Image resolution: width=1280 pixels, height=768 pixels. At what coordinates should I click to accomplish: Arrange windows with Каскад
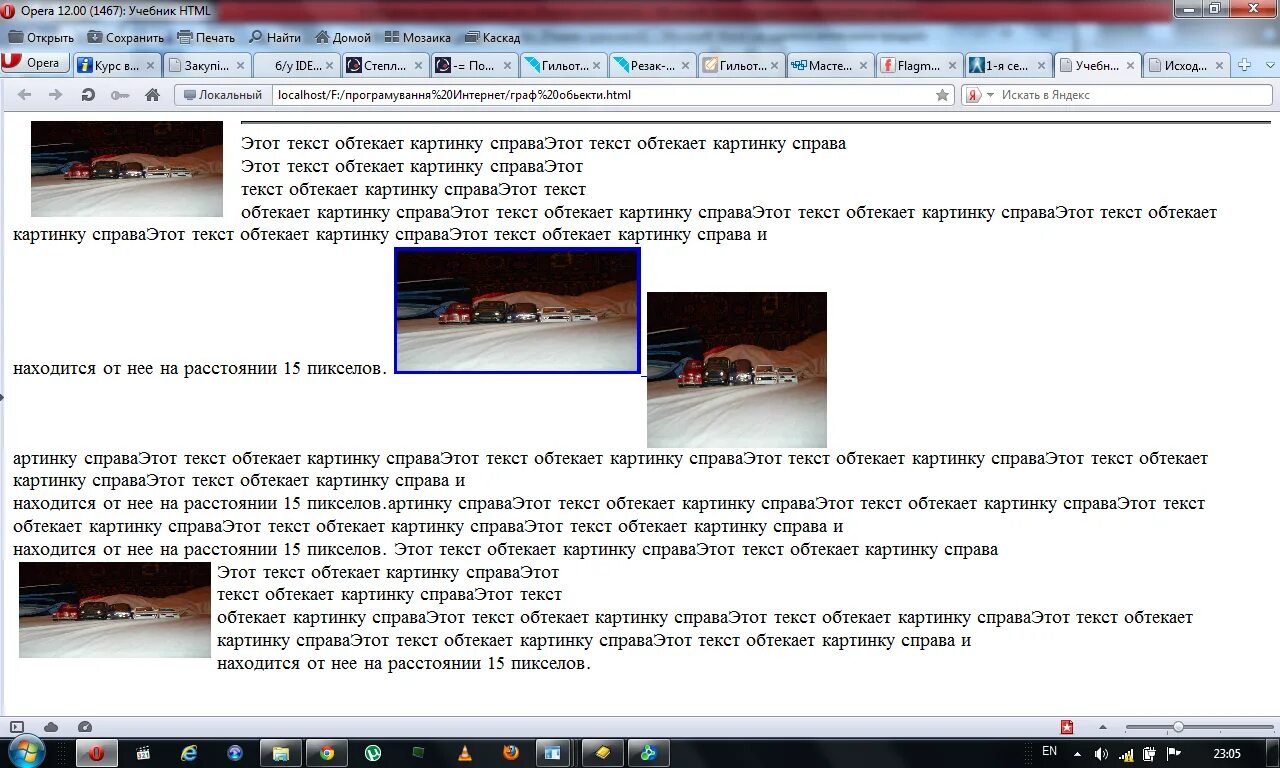tap(492, 37)
